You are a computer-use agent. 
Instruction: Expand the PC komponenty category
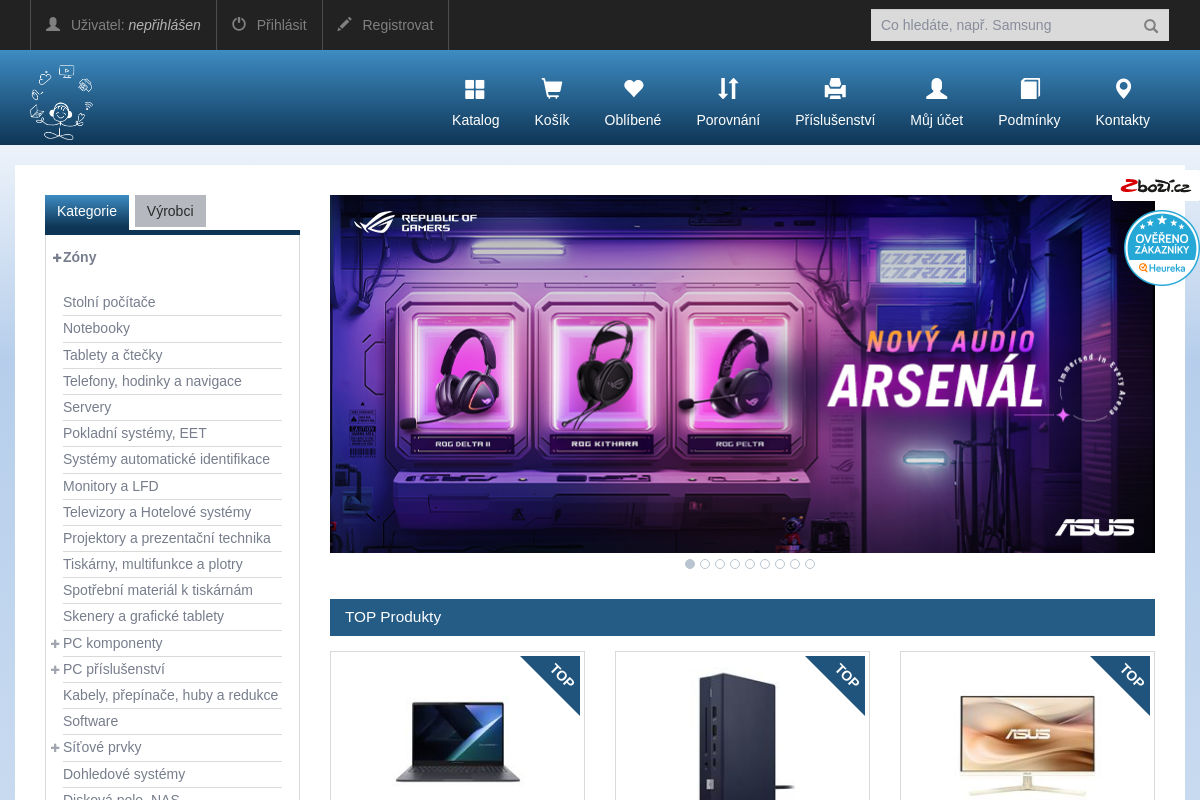click(x=56, y=643)
